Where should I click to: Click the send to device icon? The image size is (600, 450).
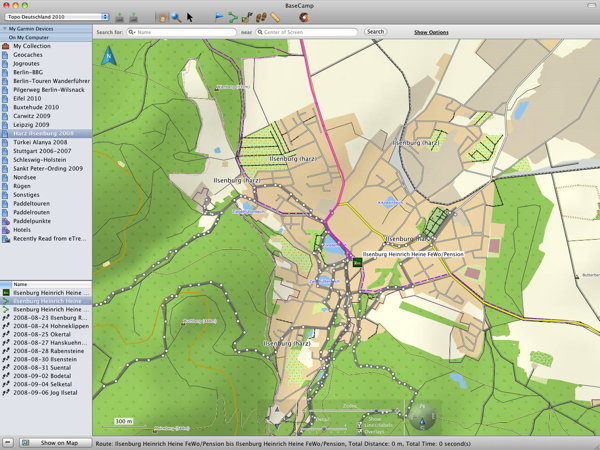pyautogui.click(x=120, y=17)
